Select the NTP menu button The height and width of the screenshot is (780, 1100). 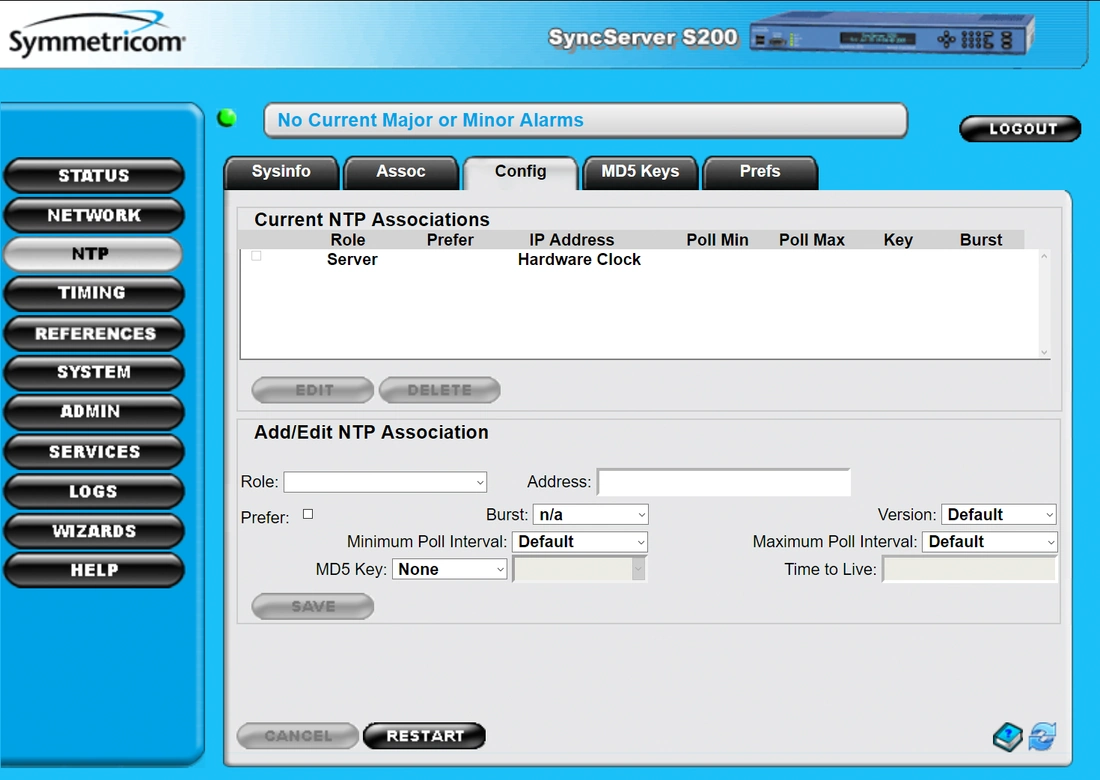(x=93, y=254)
